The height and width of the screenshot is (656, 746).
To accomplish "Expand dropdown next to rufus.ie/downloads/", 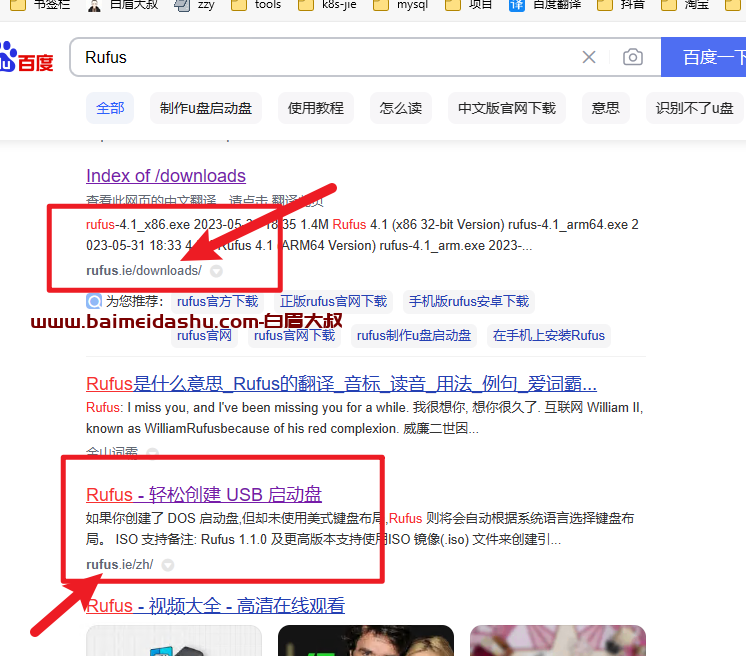I will point(216,271).
